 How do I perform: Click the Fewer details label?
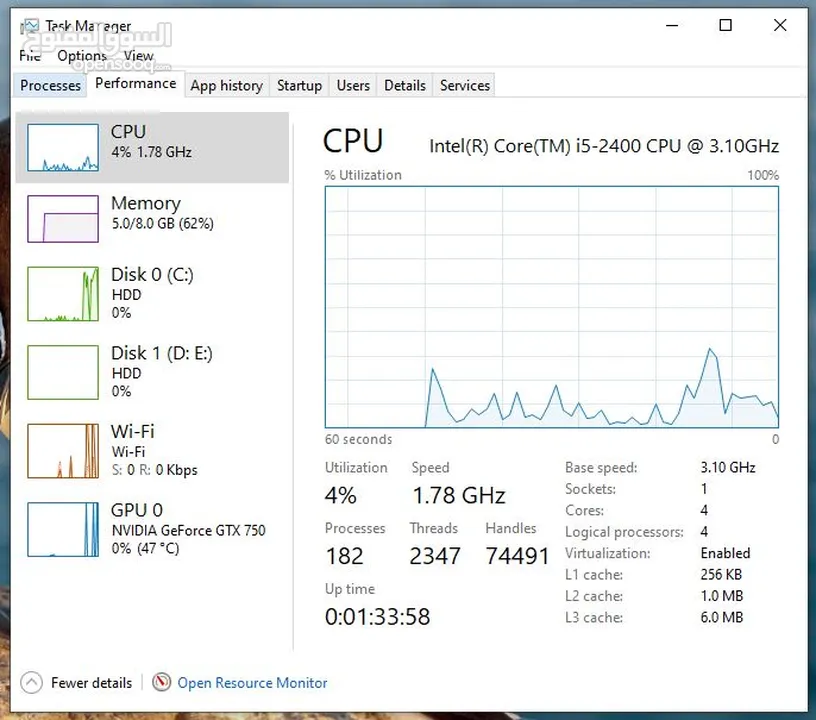92,683
